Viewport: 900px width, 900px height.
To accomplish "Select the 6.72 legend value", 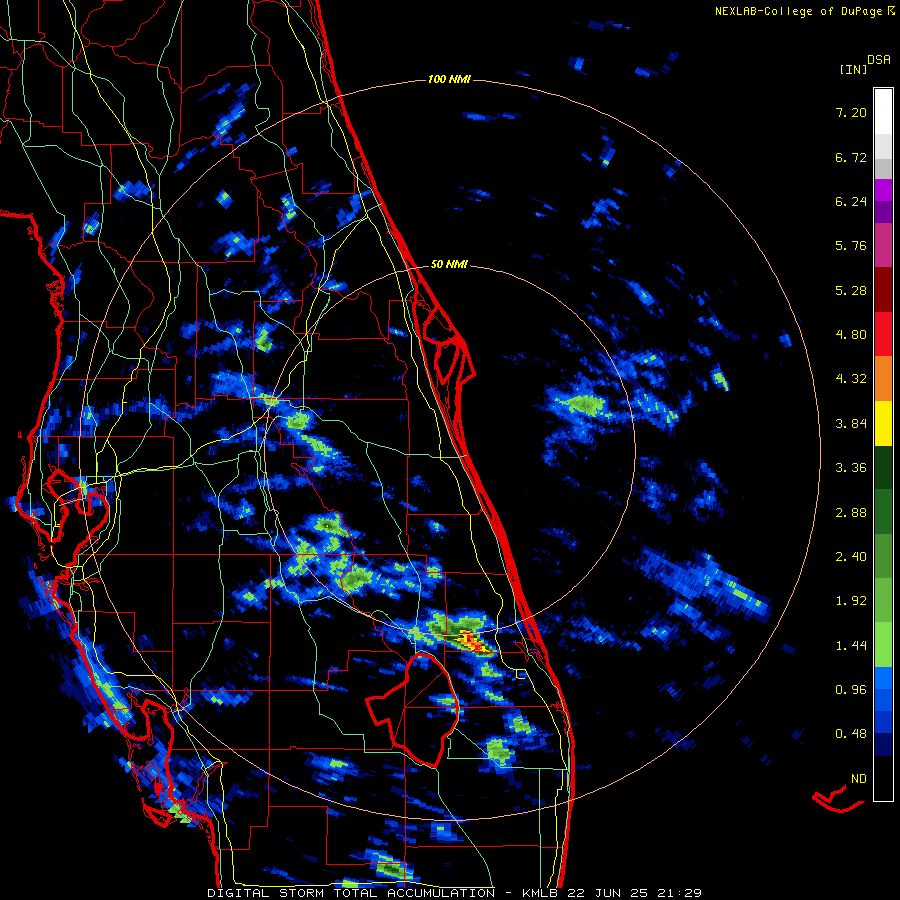I will (x=851, y=157).
